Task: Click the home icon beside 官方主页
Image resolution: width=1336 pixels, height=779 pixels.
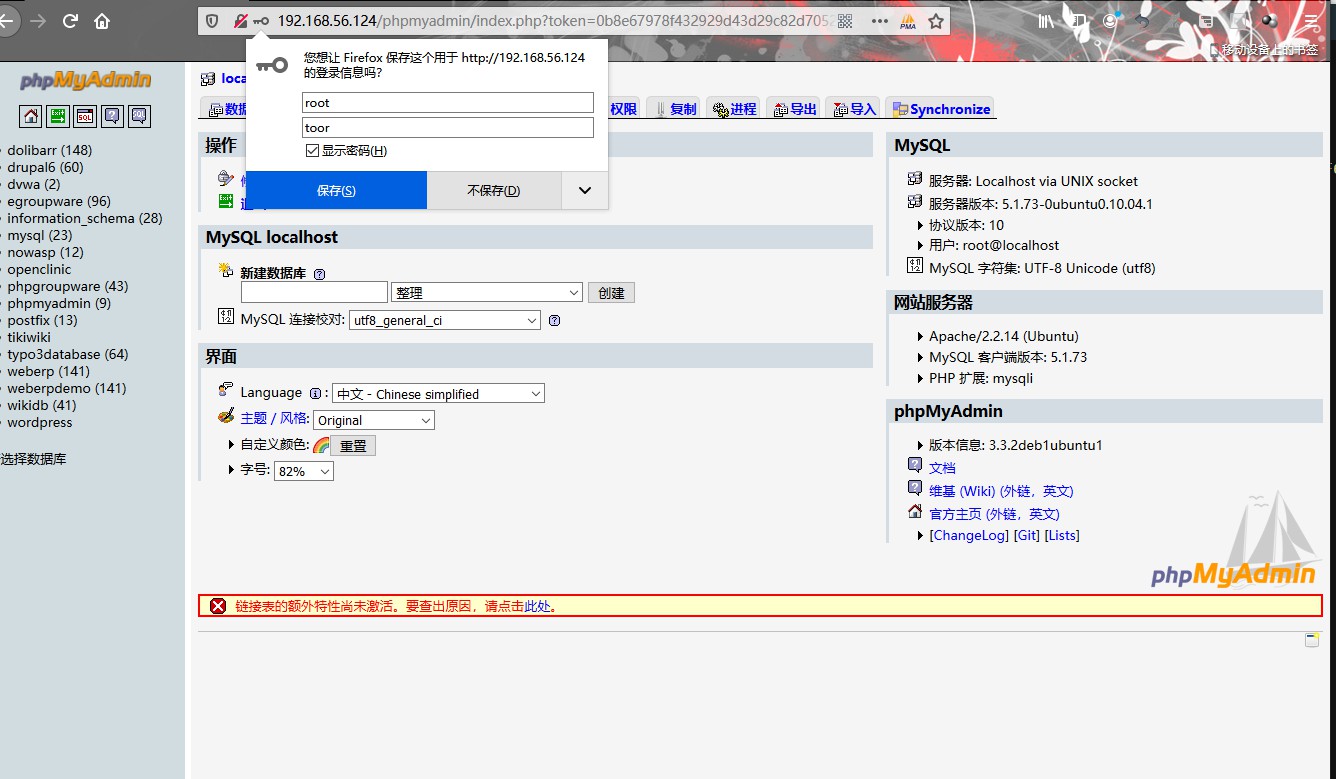Action: [x=915, y=511]
